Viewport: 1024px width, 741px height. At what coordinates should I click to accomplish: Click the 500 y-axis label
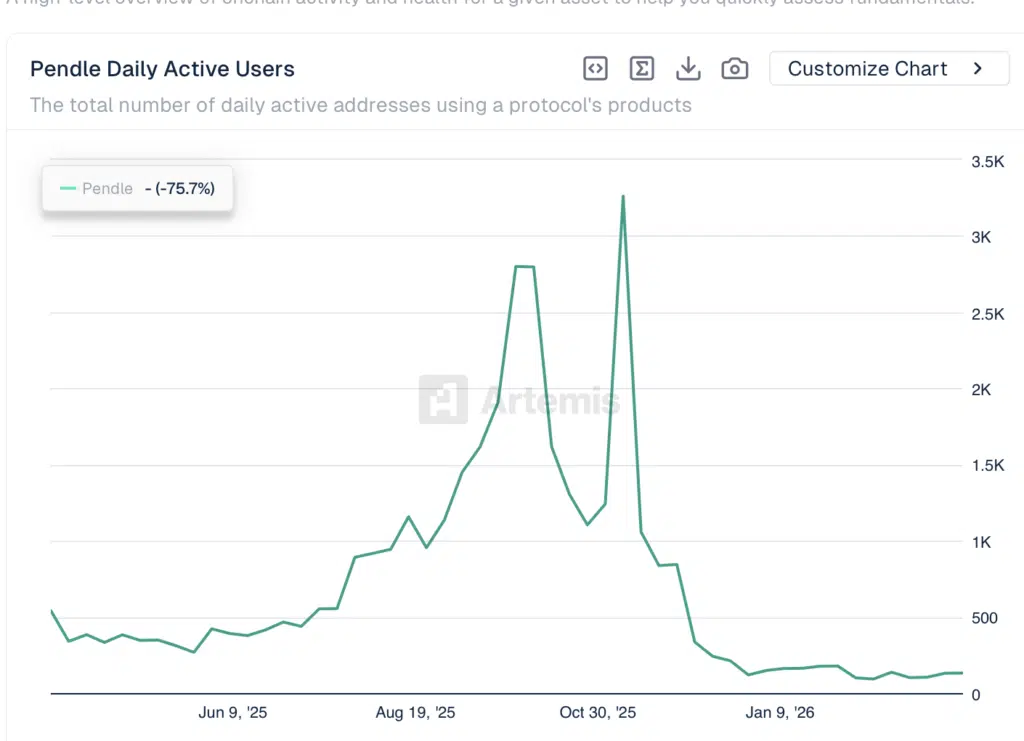(984, 618)
